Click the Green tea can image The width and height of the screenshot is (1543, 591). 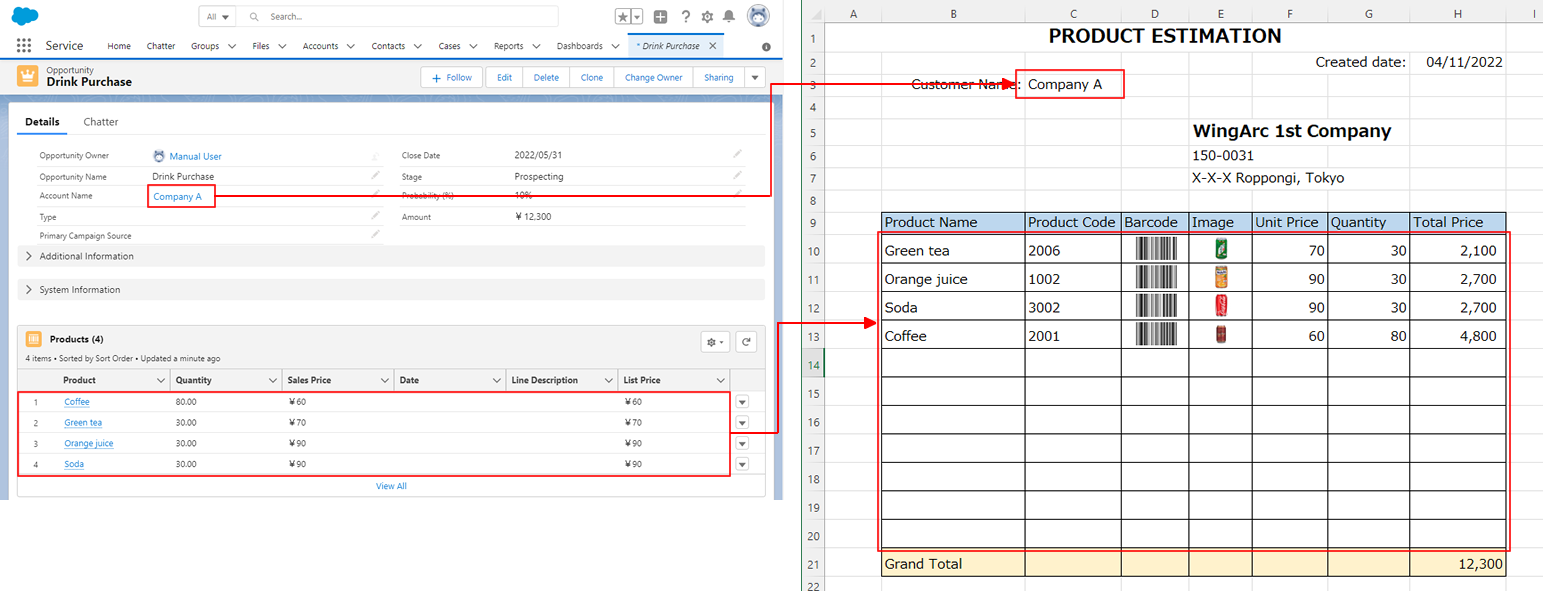tap(1220, 248)
